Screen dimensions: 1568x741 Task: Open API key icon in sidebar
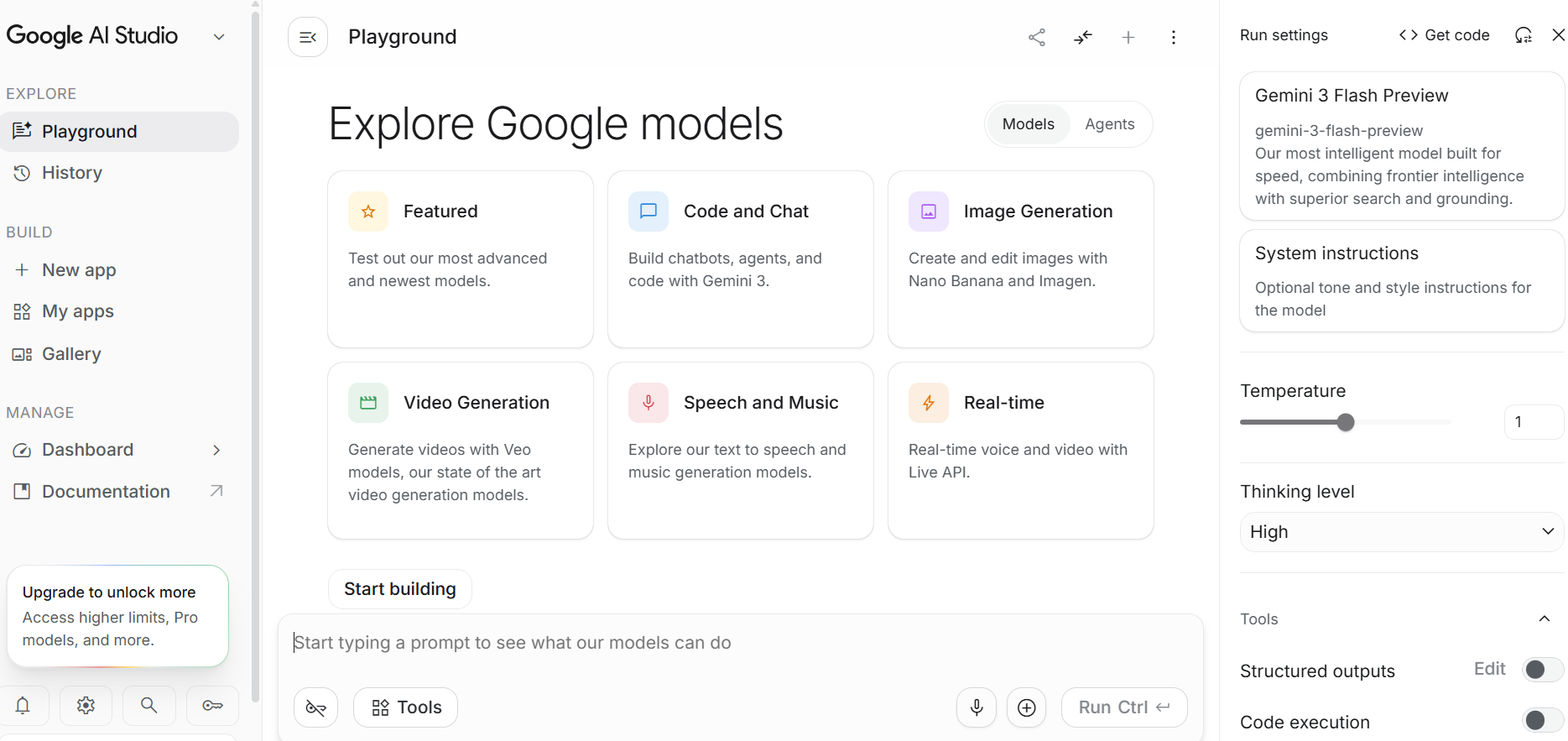click(x=212, y=706)
